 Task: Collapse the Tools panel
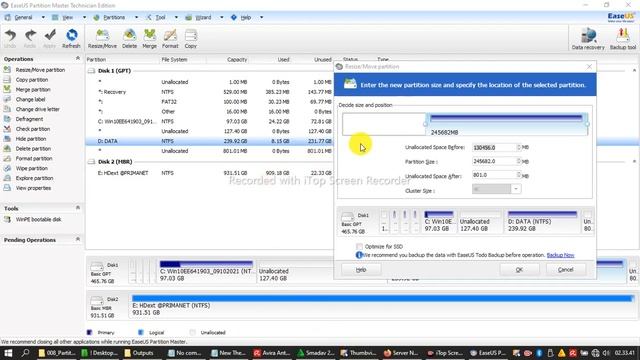[x=78, y=208]
